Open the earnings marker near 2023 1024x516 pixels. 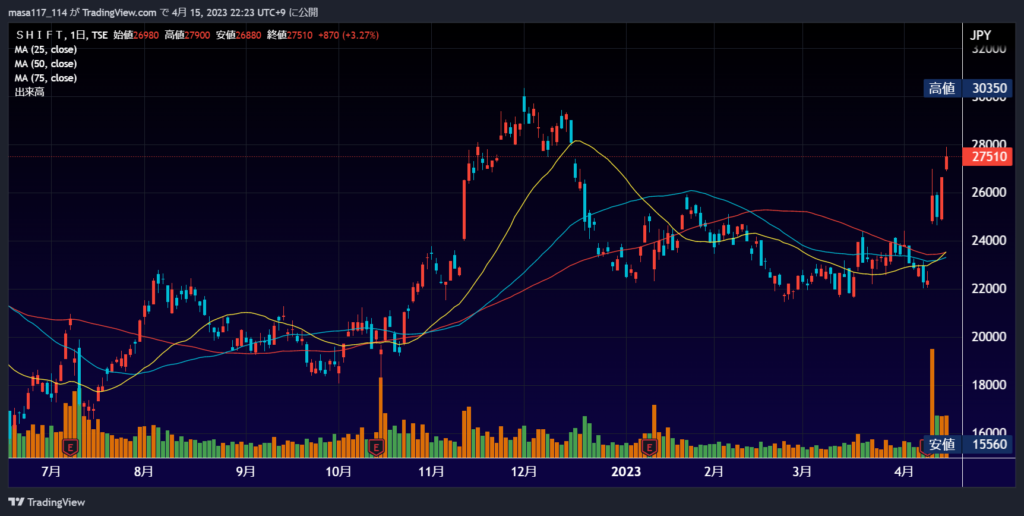coord(648,447)
